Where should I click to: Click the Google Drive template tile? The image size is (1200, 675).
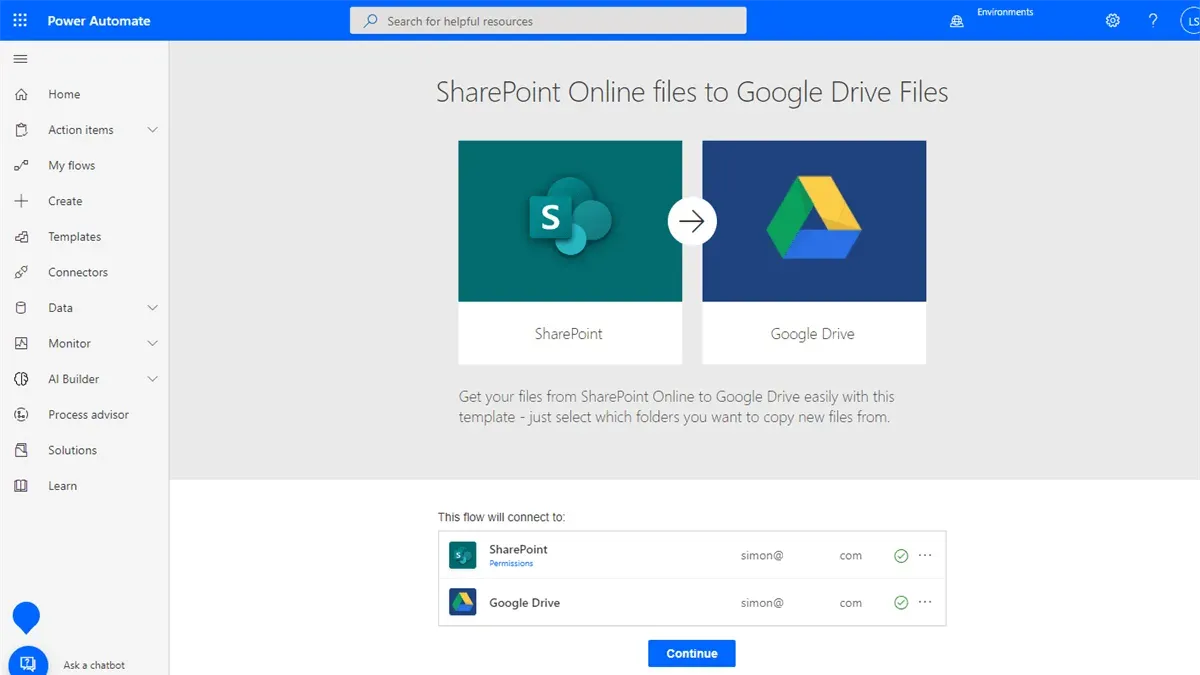(x=814, y=252)
